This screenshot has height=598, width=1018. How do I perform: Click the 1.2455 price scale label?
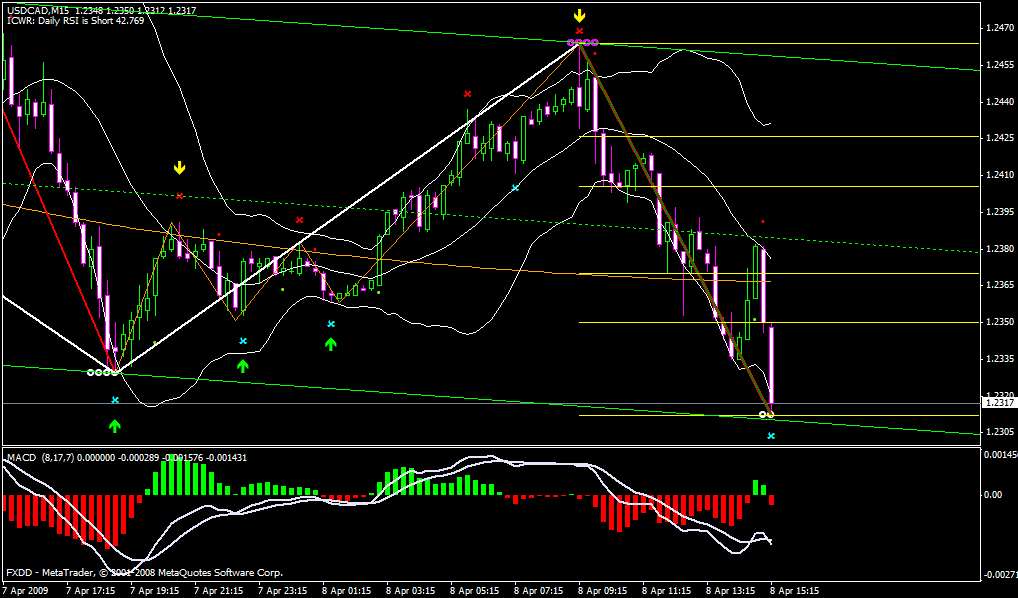click(x=999, y=65)
